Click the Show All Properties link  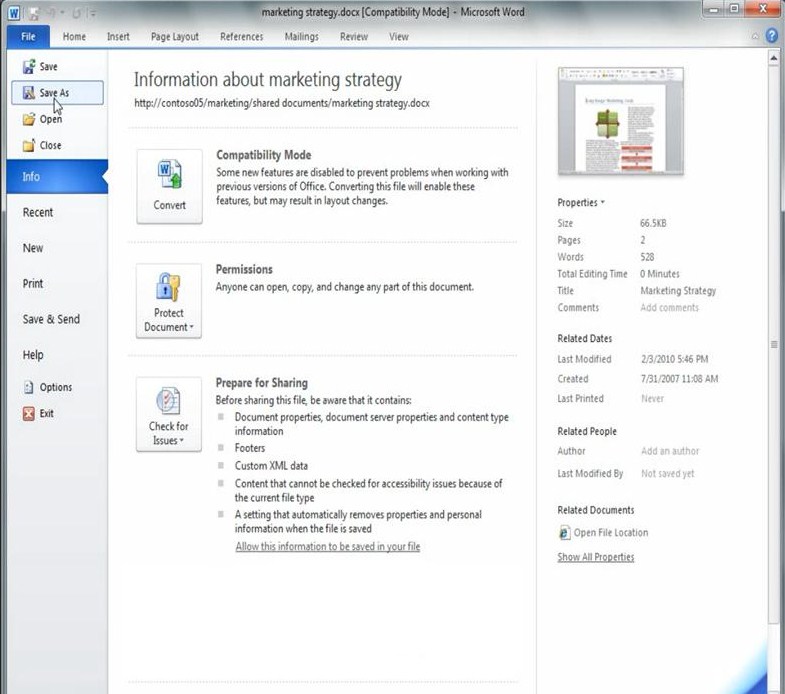pos(596,557)
